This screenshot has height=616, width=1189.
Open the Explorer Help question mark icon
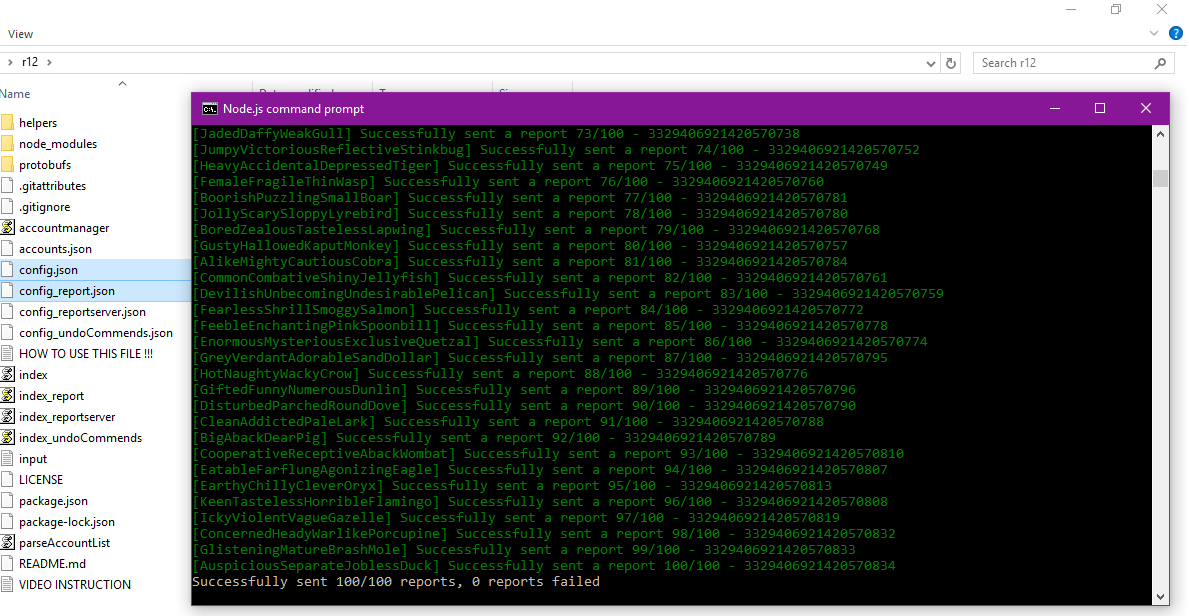click(1175, 33)
